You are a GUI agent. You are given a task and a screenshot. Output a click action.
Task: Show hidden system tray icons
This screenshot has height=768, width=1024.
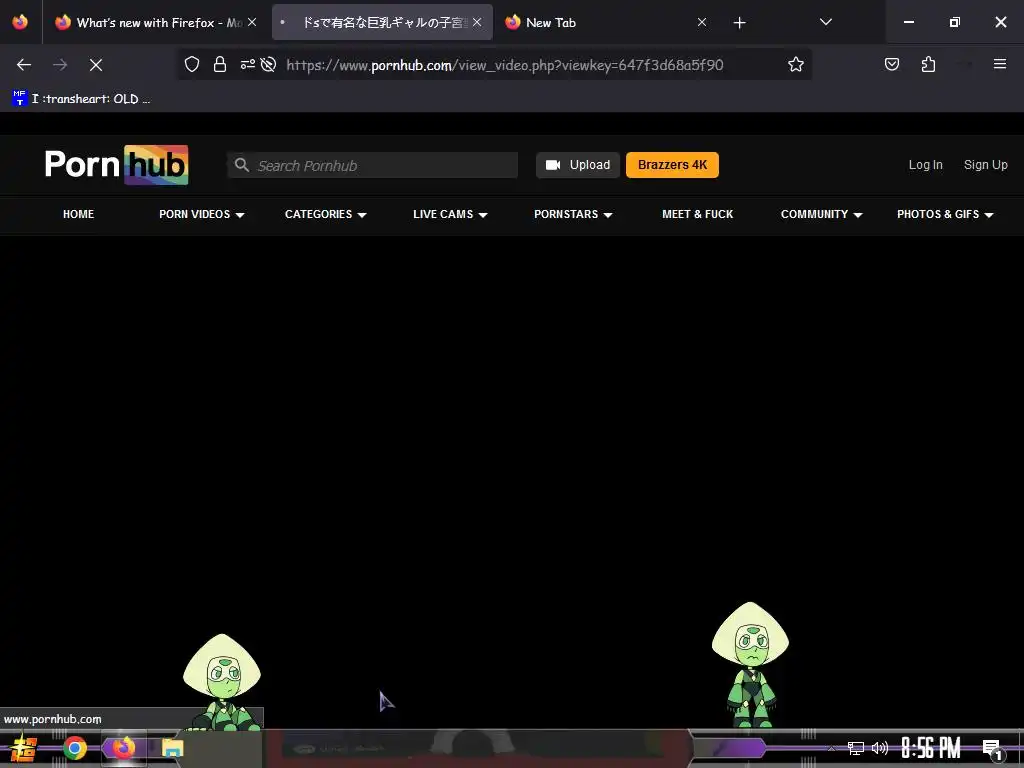point(831,748)
